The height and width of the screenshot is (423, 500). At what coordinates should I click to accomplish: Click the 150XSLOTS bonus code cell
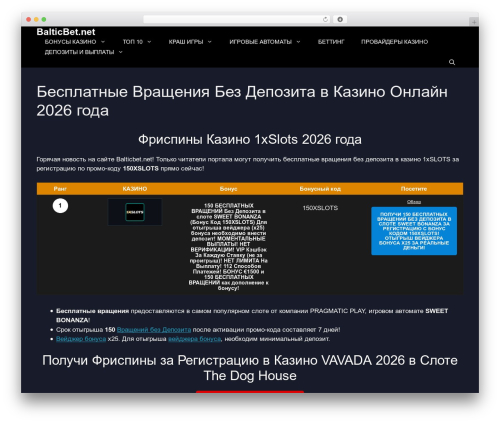pos(320,208)
